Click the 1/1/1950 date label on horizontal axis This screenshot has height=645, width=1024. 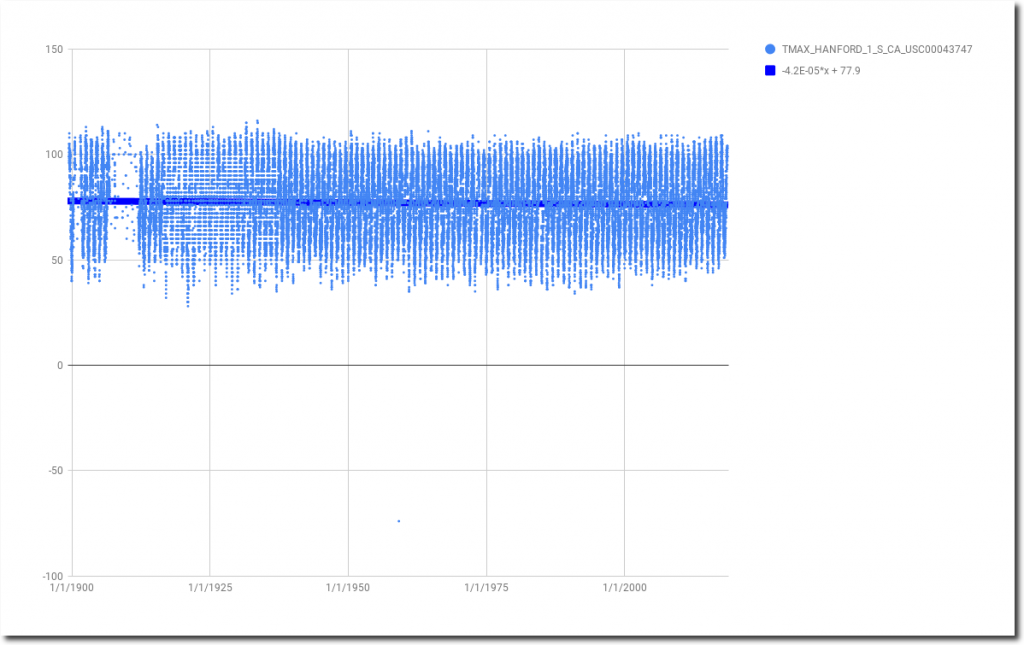tap(348, 588)
